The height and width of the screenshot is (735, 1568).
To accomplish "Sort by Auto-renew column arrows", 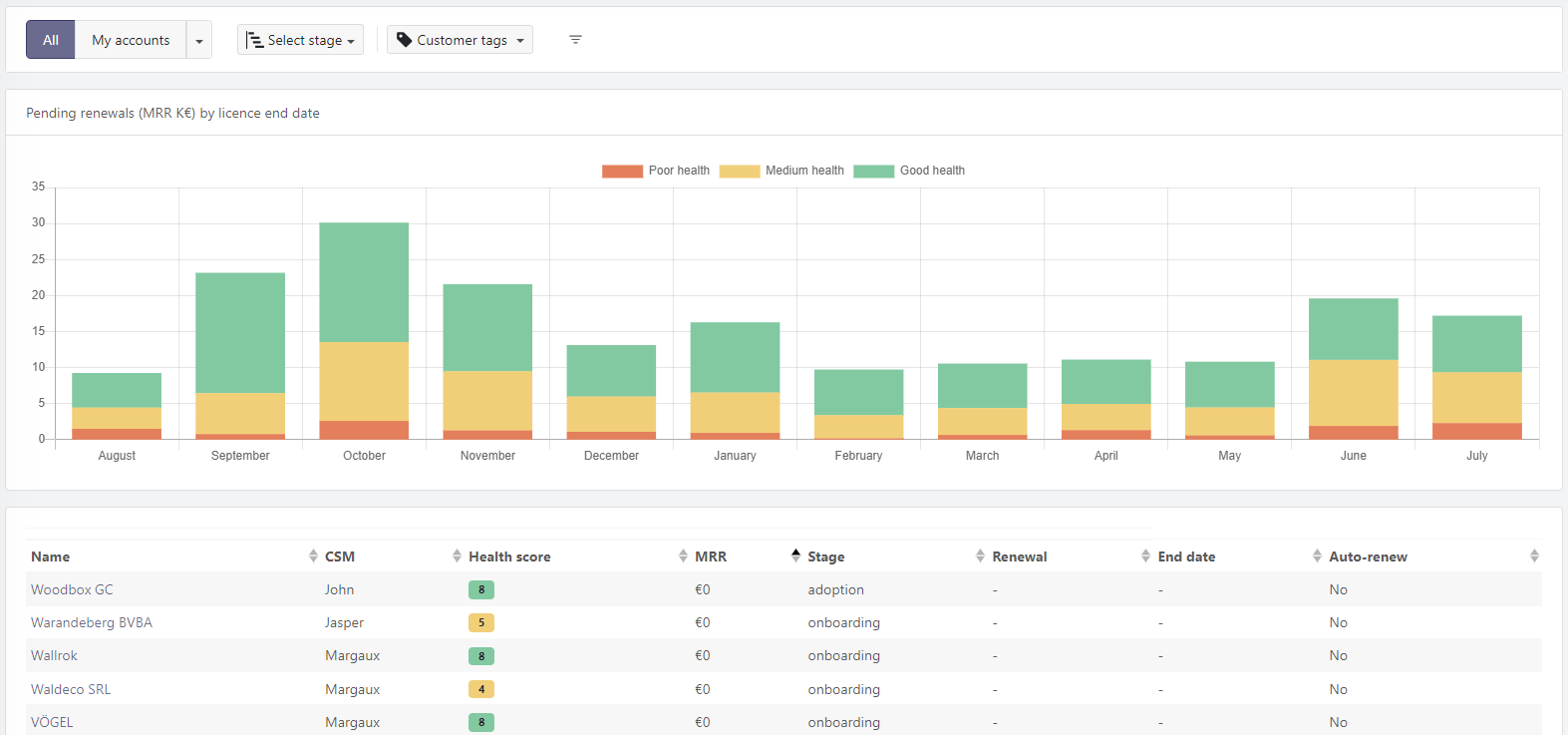I will (x=1534, y=556).
